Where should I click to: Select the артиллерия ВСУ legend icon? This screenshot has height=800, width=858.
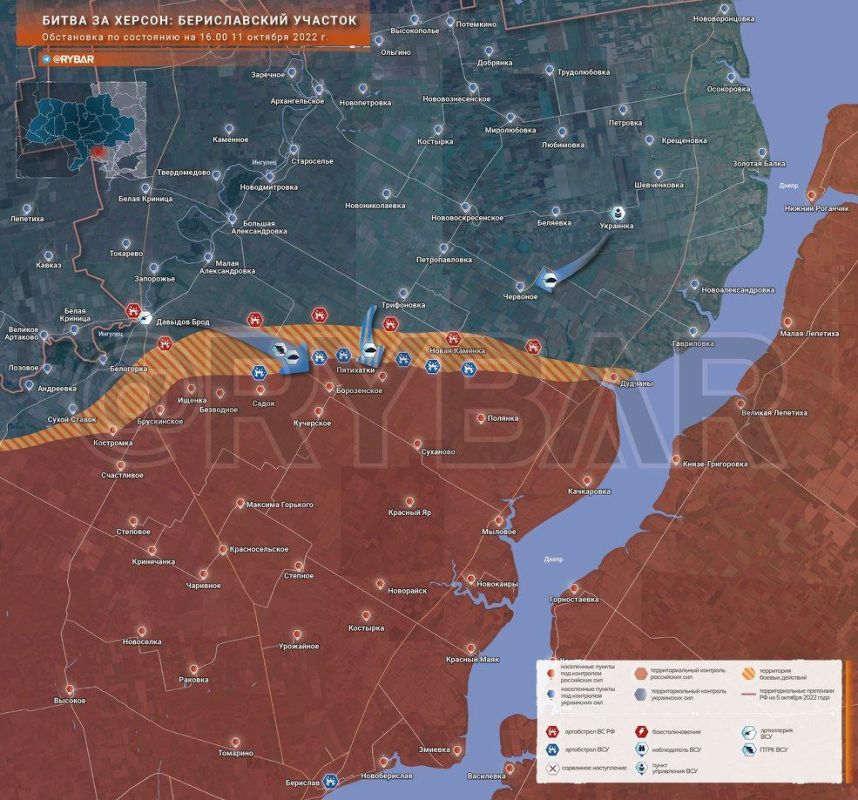tap(749, 732)
